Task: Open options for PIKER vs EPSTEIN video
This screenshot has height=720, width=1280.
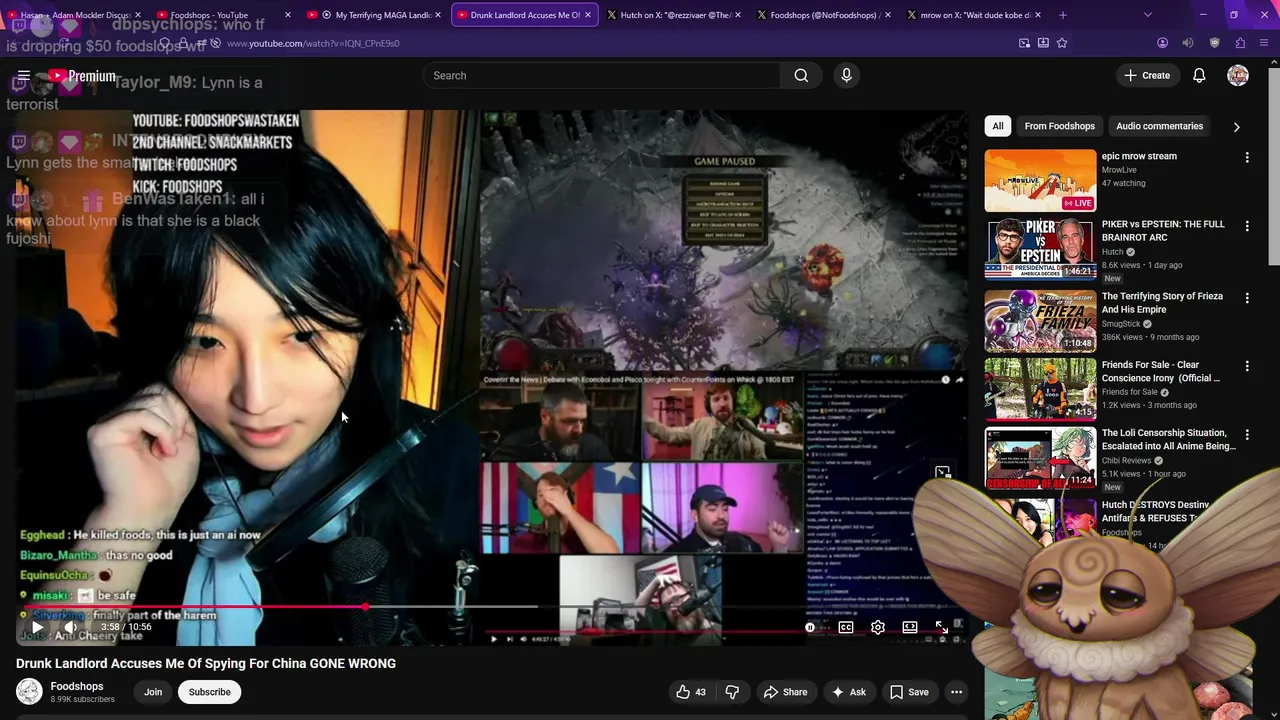Action: (x=1247, y=226)
